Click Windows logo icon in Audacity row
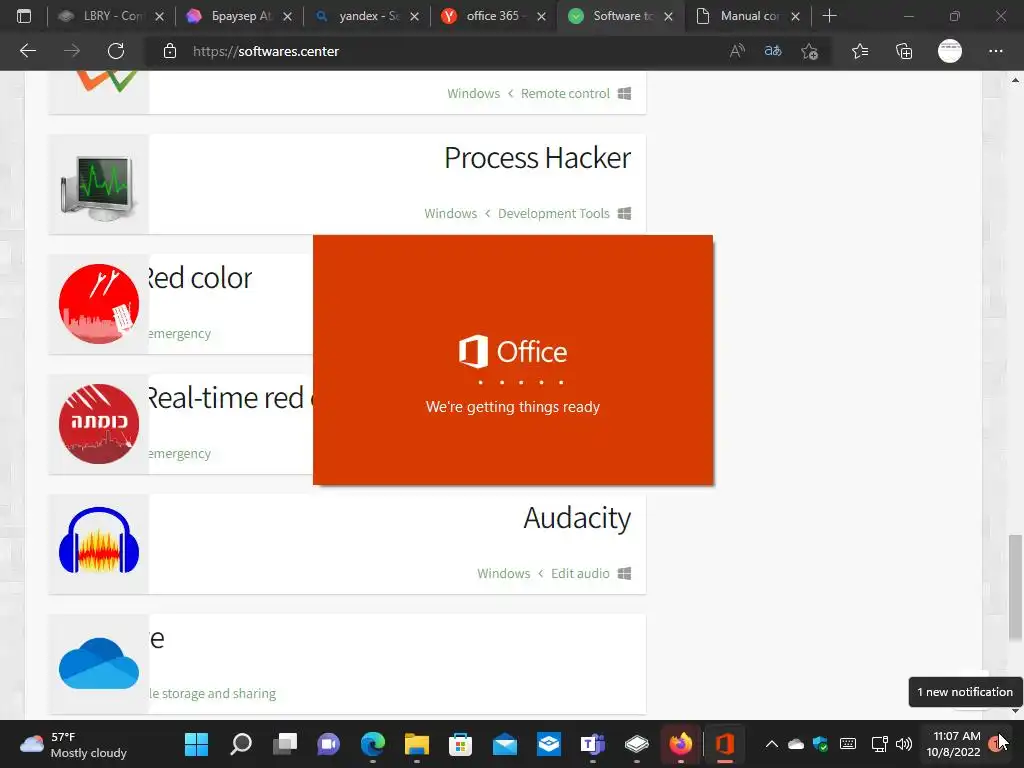The width and height of the screenshot is (1024, 768). pyautogui.click(x=624, y=573)
